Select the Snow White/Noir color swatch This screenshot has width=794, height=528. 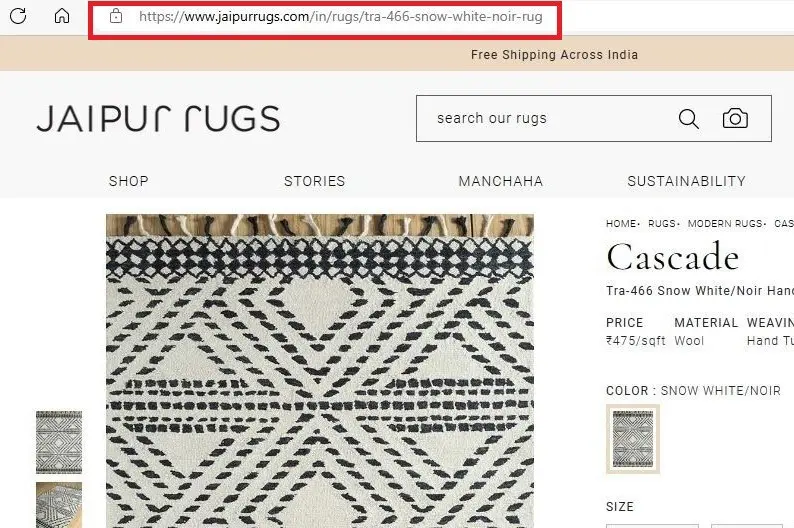633,439
